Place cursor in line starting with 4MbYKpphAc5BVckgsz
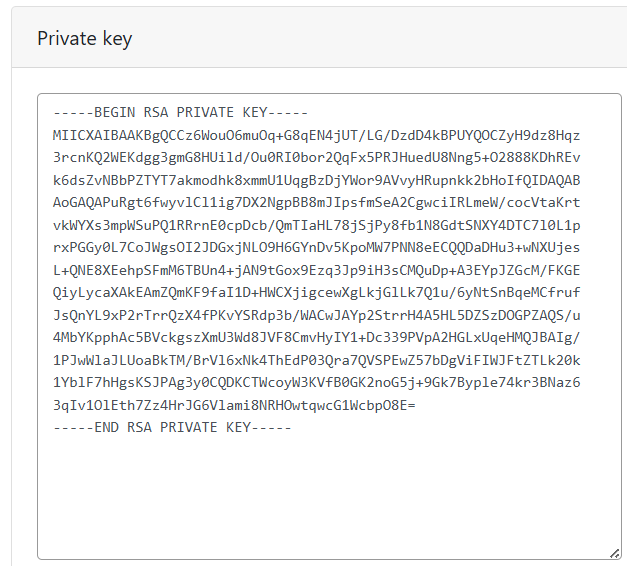 [x=316, y=337]
